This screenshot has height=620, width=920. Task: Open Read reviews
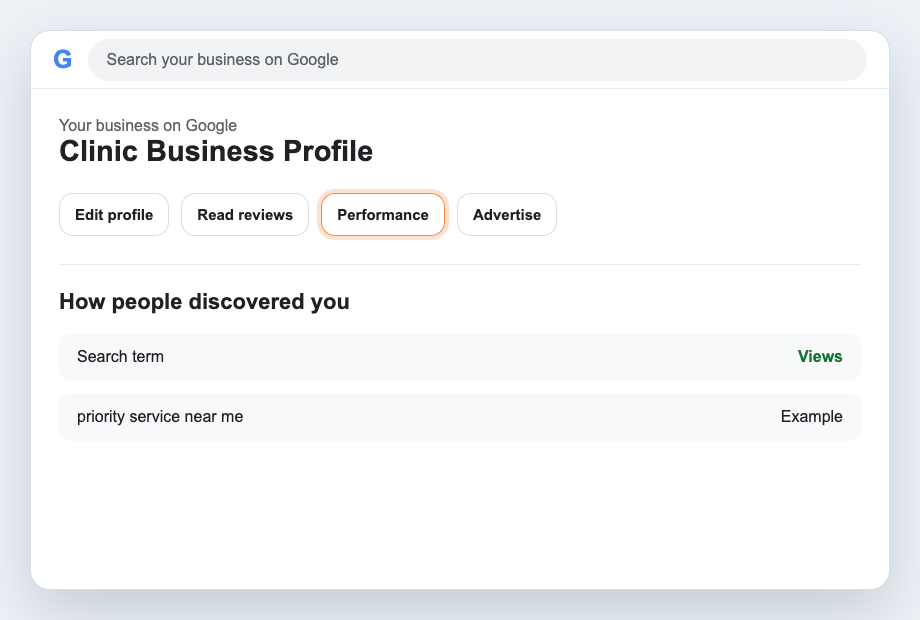click(245, 215)
